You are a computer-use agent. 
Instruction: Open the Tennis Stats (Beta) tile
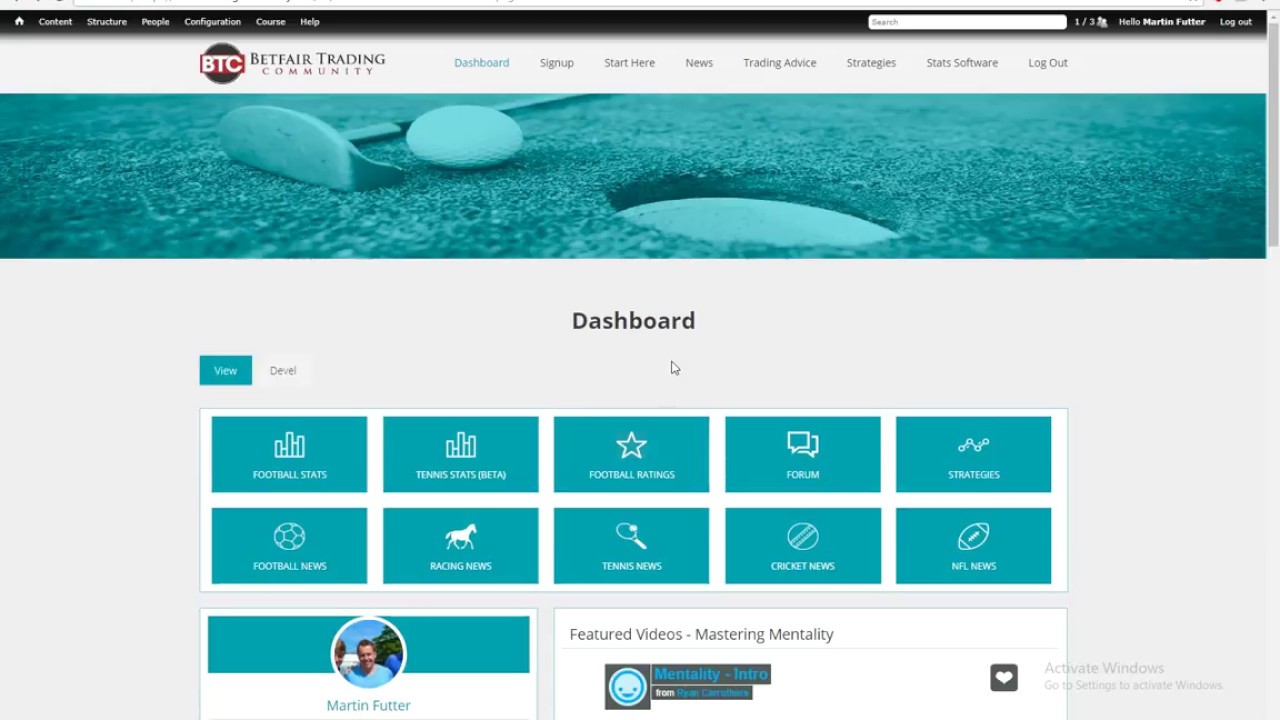pos(460,455)
